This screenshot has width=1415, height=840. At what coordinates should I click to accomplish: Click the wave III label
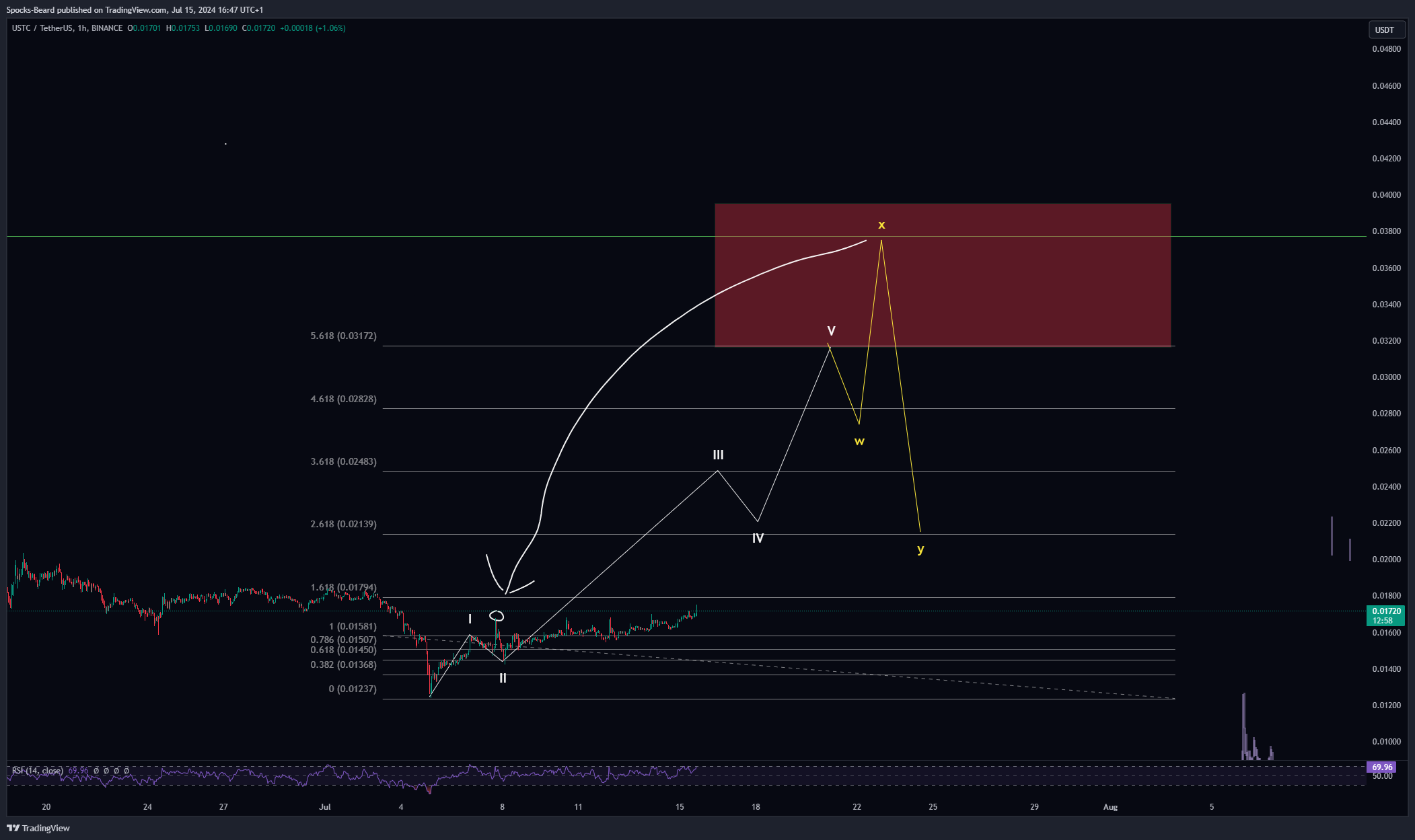click(x=718, y=455)
